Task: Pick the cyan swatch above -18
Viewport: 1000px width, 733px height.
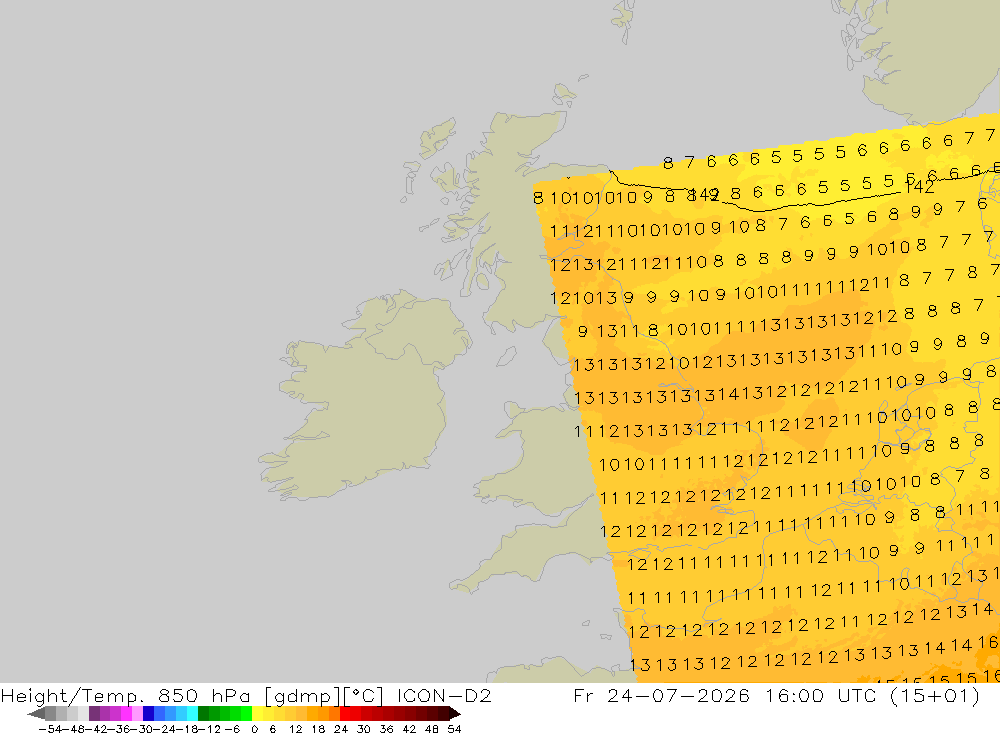Action: click(x=192, y=714)
